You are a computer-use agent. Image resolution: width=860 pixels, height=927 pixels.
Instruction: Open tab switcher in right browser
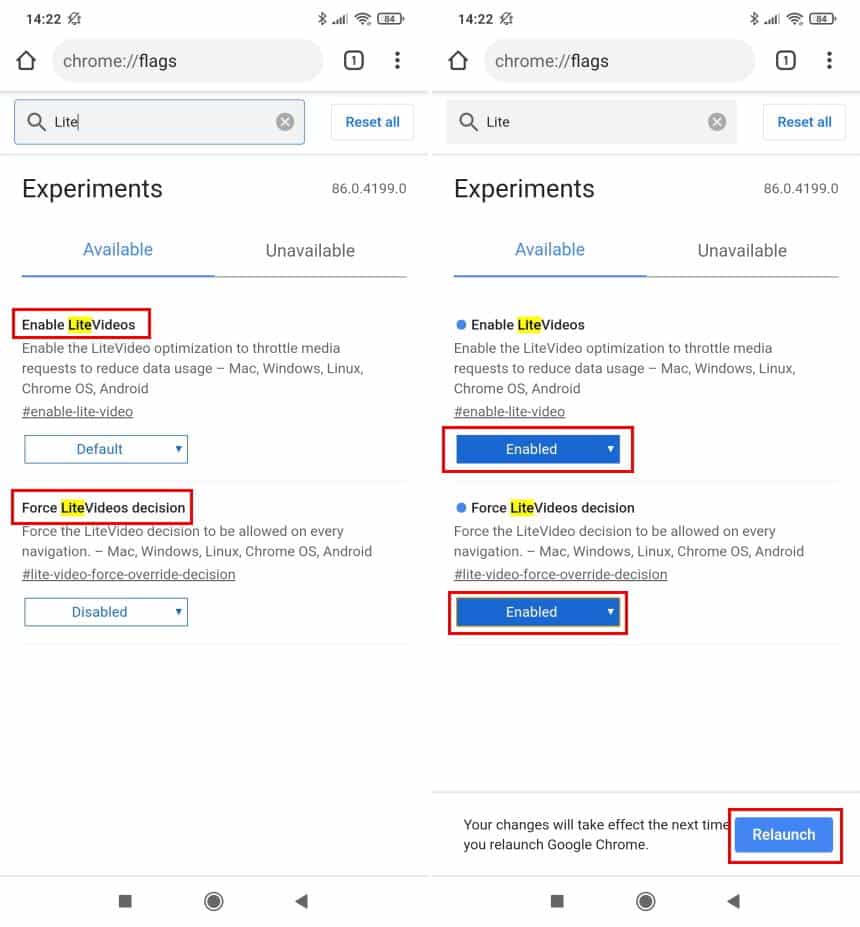(x=786, y=60)
